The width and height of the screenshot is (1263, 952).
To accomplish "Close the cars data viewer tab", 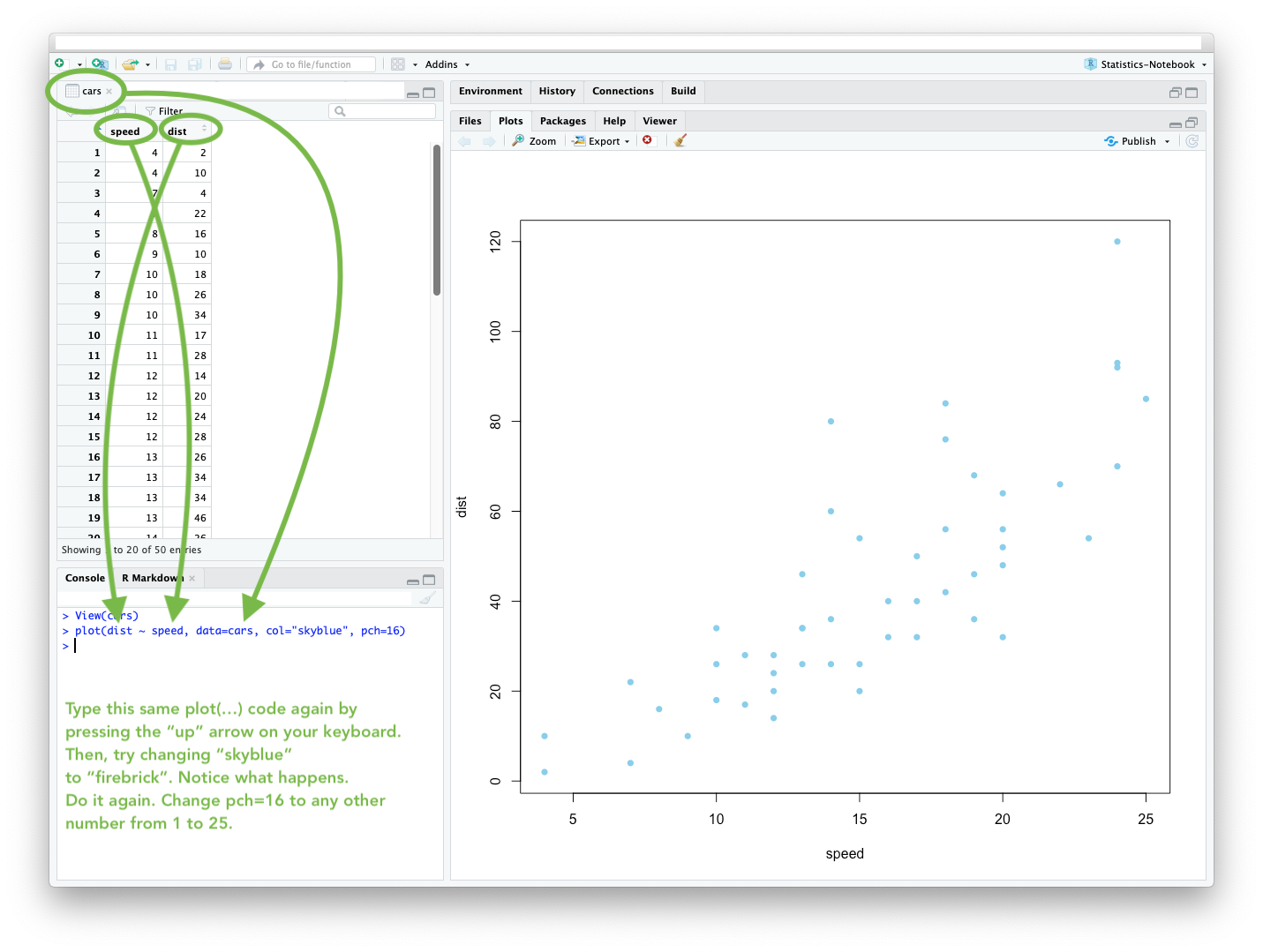I will tap(109, 92).
